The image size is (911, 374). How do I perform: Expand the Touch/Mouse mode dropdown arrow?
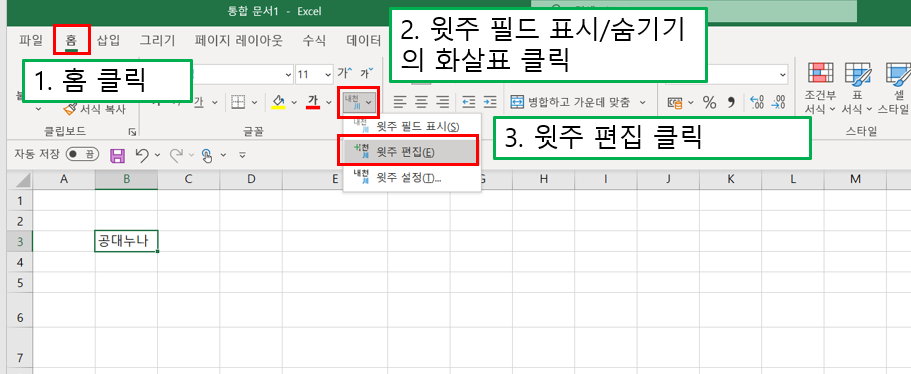(x=223, y=155)
